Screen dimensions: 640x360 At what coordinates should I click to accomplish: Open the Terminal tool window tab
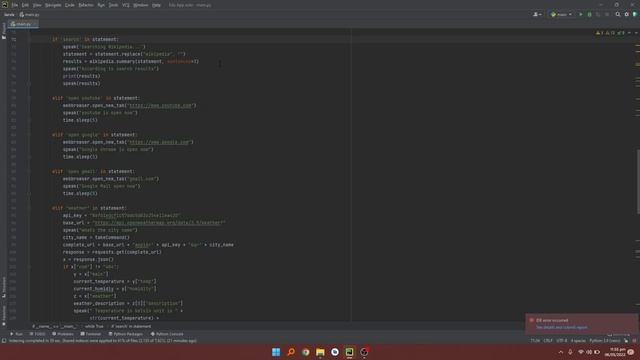(x=91, y=334)
